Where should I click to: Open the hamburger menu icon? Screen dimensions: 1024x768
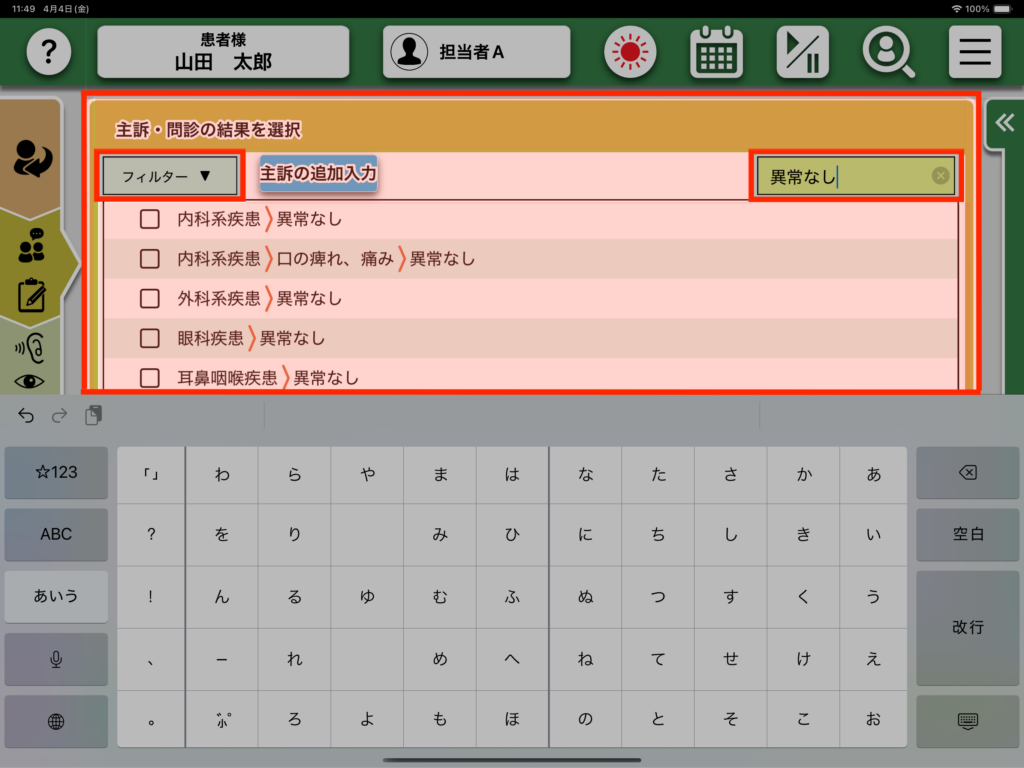coord(975,52)
